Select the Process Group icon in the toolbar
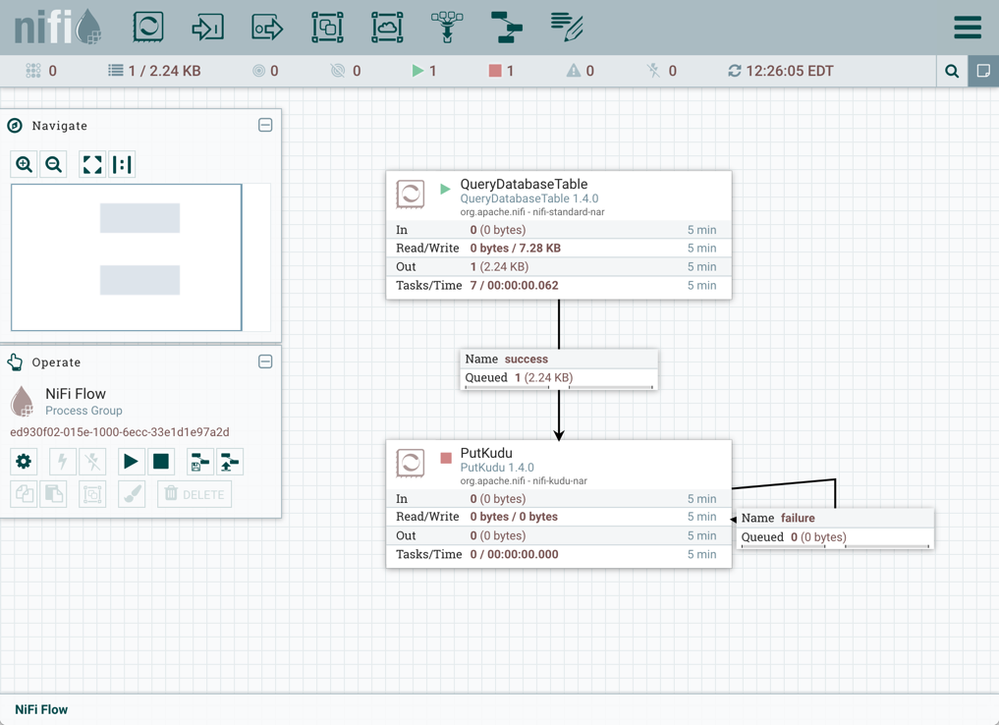 click(x=327, y=27)
